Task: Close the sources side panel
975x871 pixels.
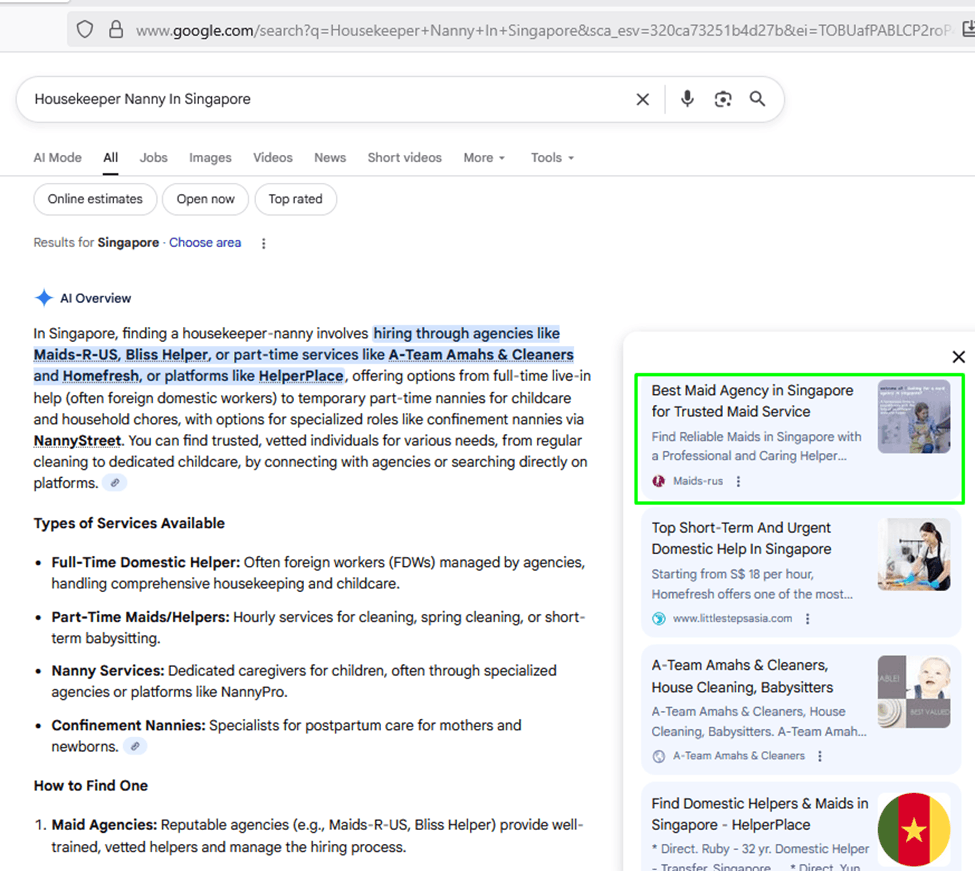Action: pos(958,357)
